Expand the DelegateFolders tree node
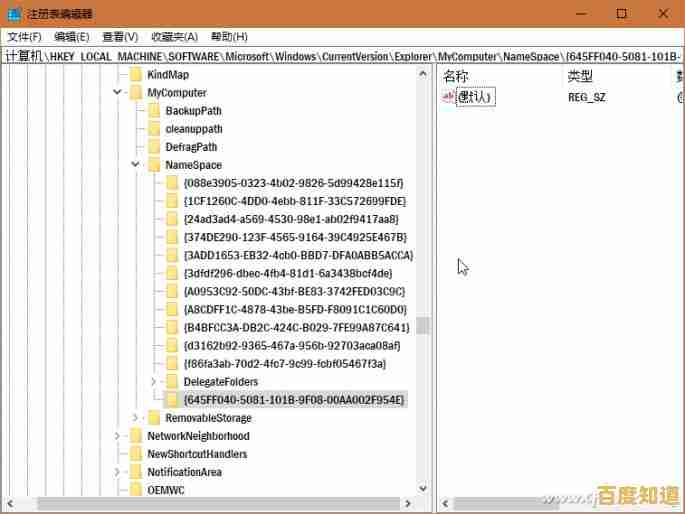The height and width of the screenshot is (514, 685). (153, 382)
